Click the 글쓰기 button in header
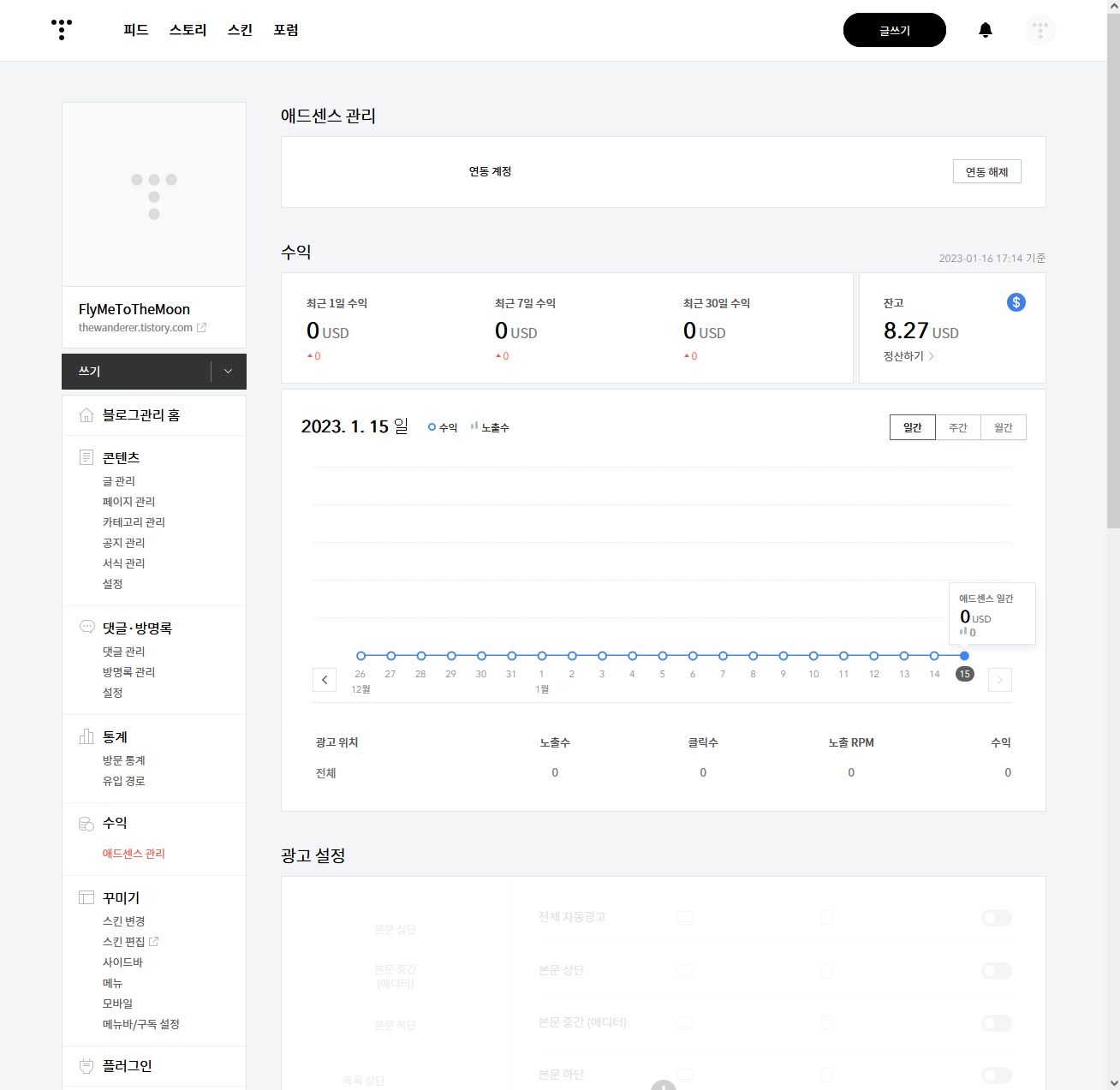 click(895, 30)
